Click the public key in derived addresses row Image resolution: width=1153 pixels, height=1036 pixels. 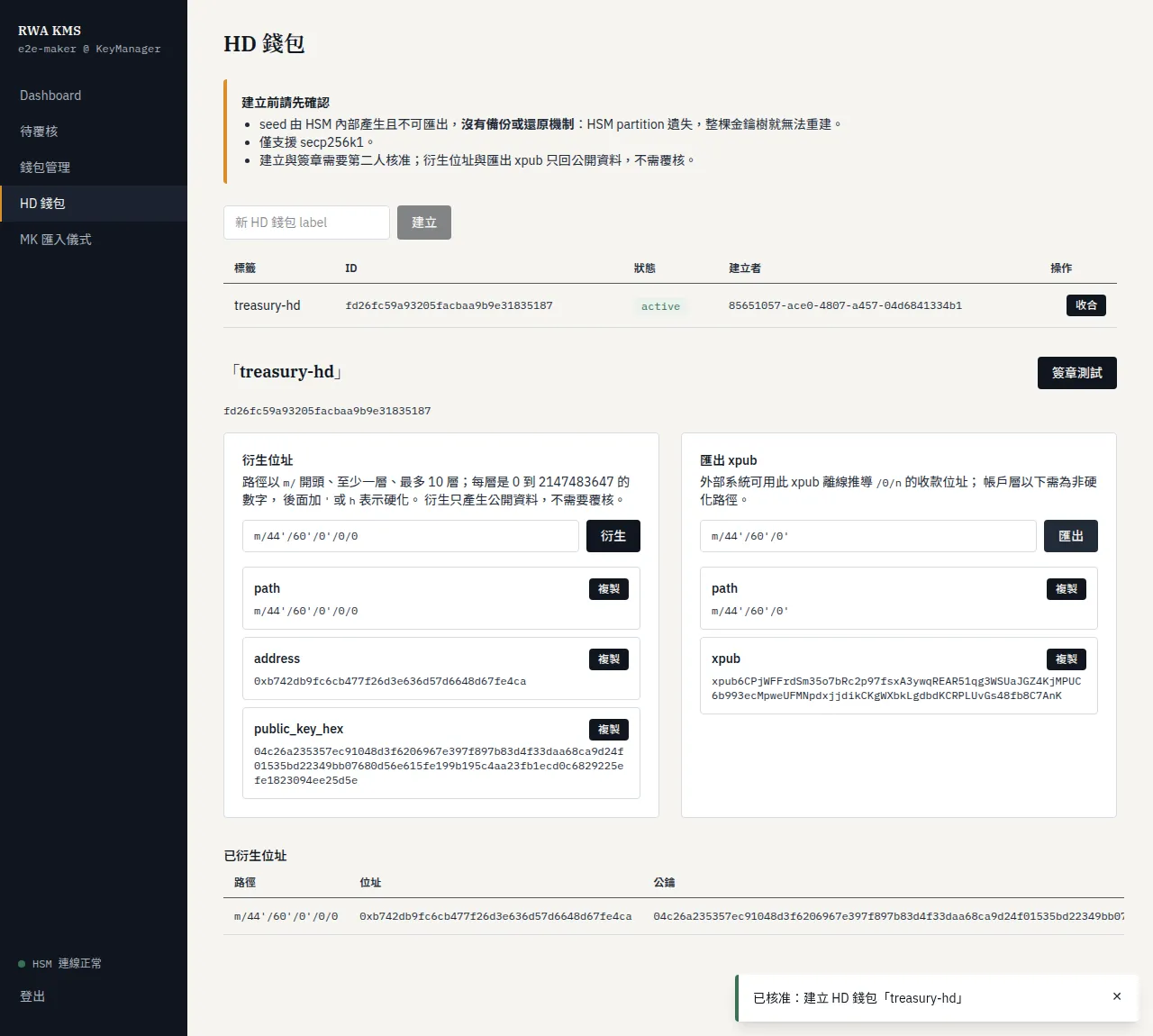pyautogui.click(x=888, y=916)
